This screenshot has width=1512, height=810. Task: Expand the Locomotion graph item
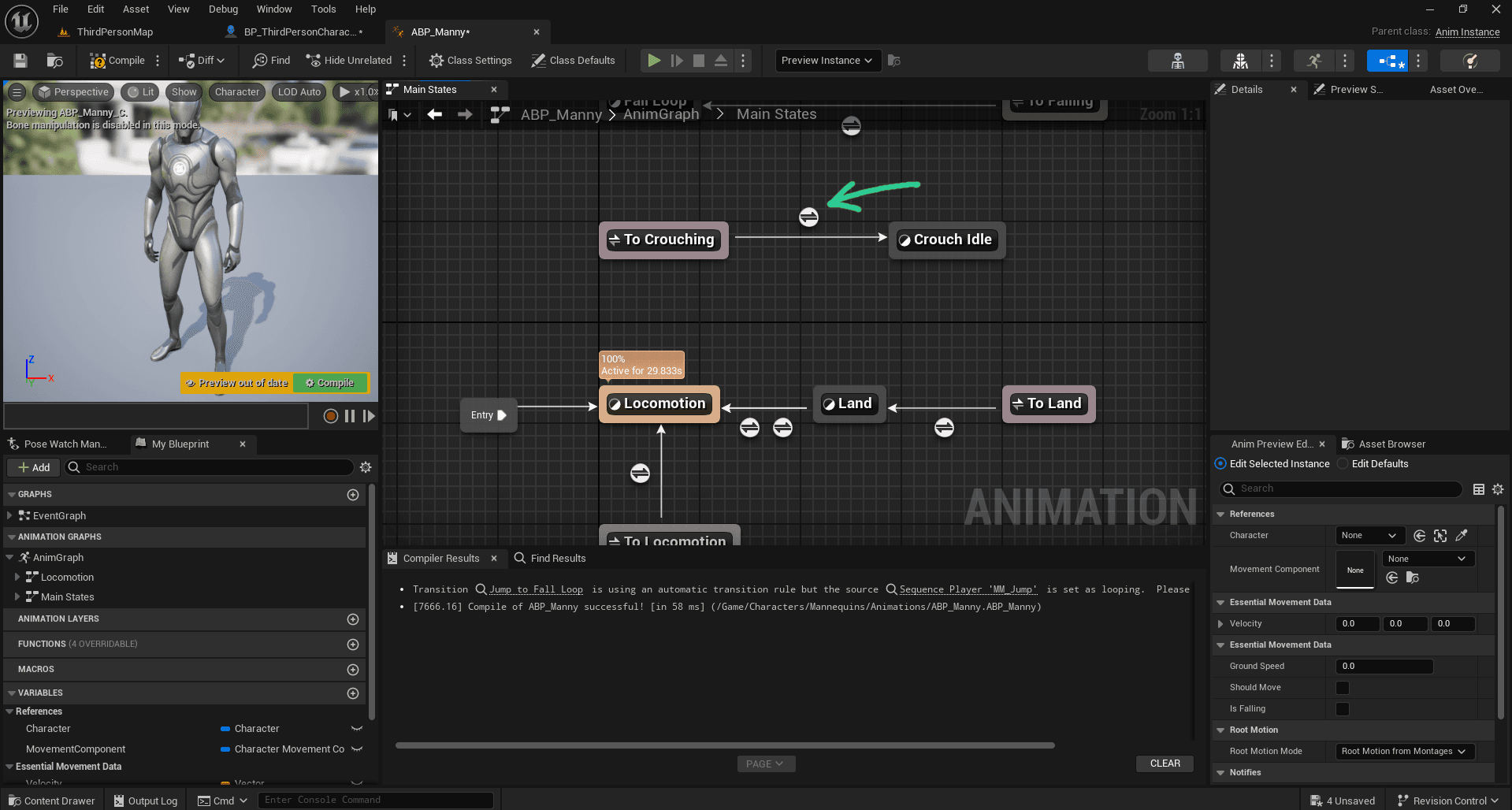pyautogui.click(x=17, y=577)
